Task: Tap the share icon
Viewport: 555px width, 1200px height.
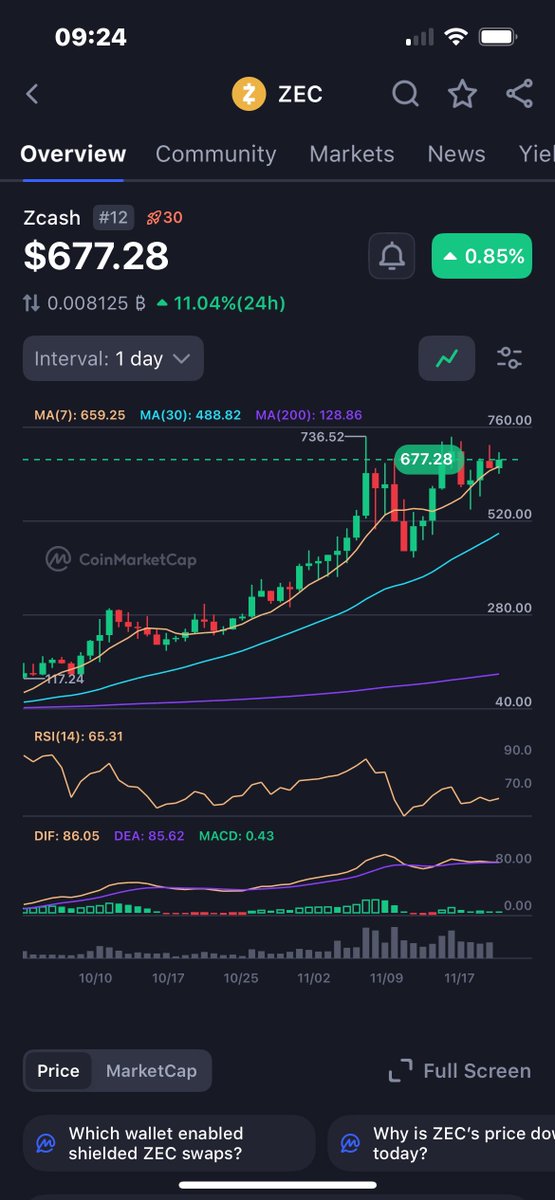Action: (x=519, y=94)
